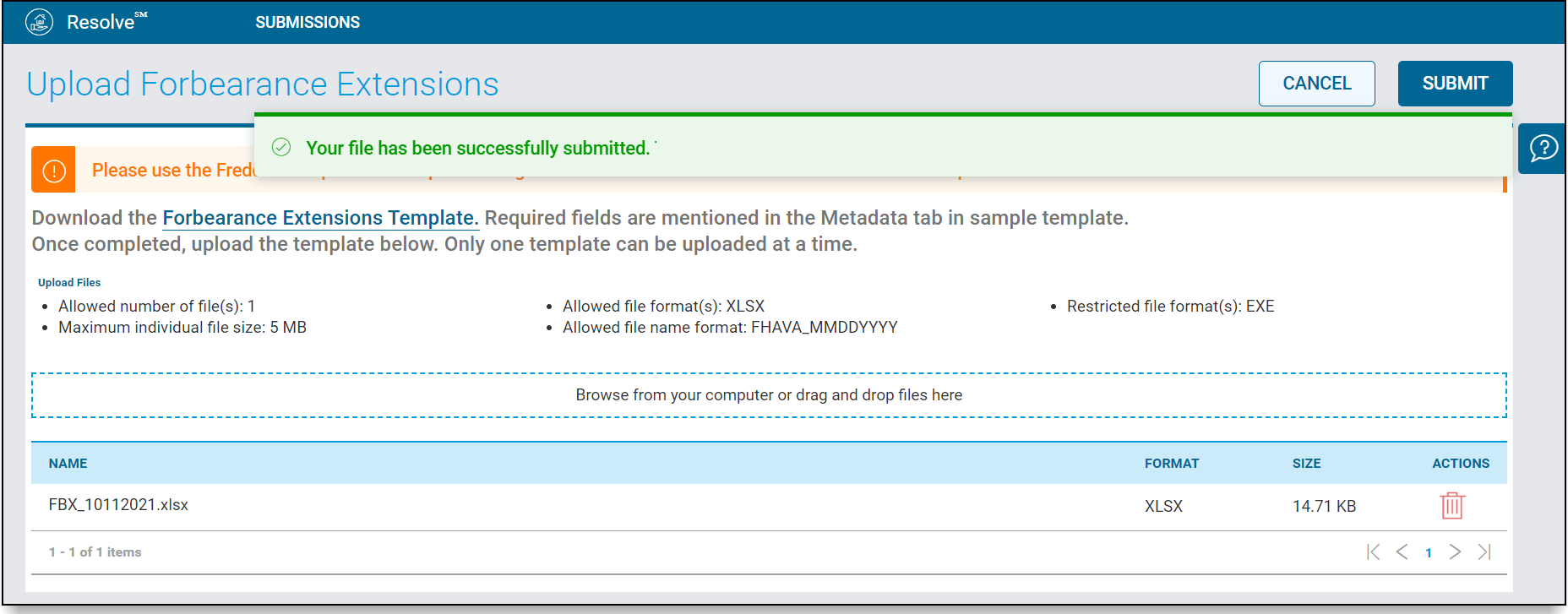
Task: Sort by the NAME column header
Action: coord(68,463)
